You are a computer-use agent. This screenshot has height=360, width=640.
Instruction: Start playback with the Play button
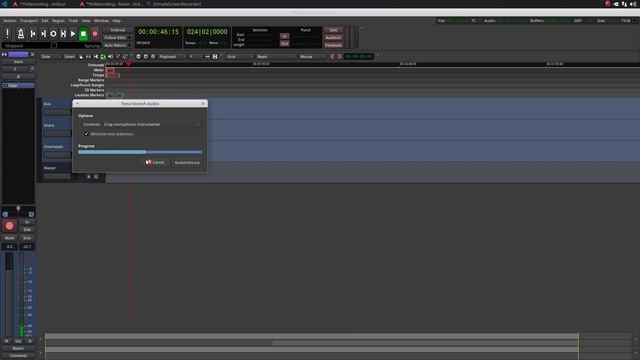click(73, 33)
